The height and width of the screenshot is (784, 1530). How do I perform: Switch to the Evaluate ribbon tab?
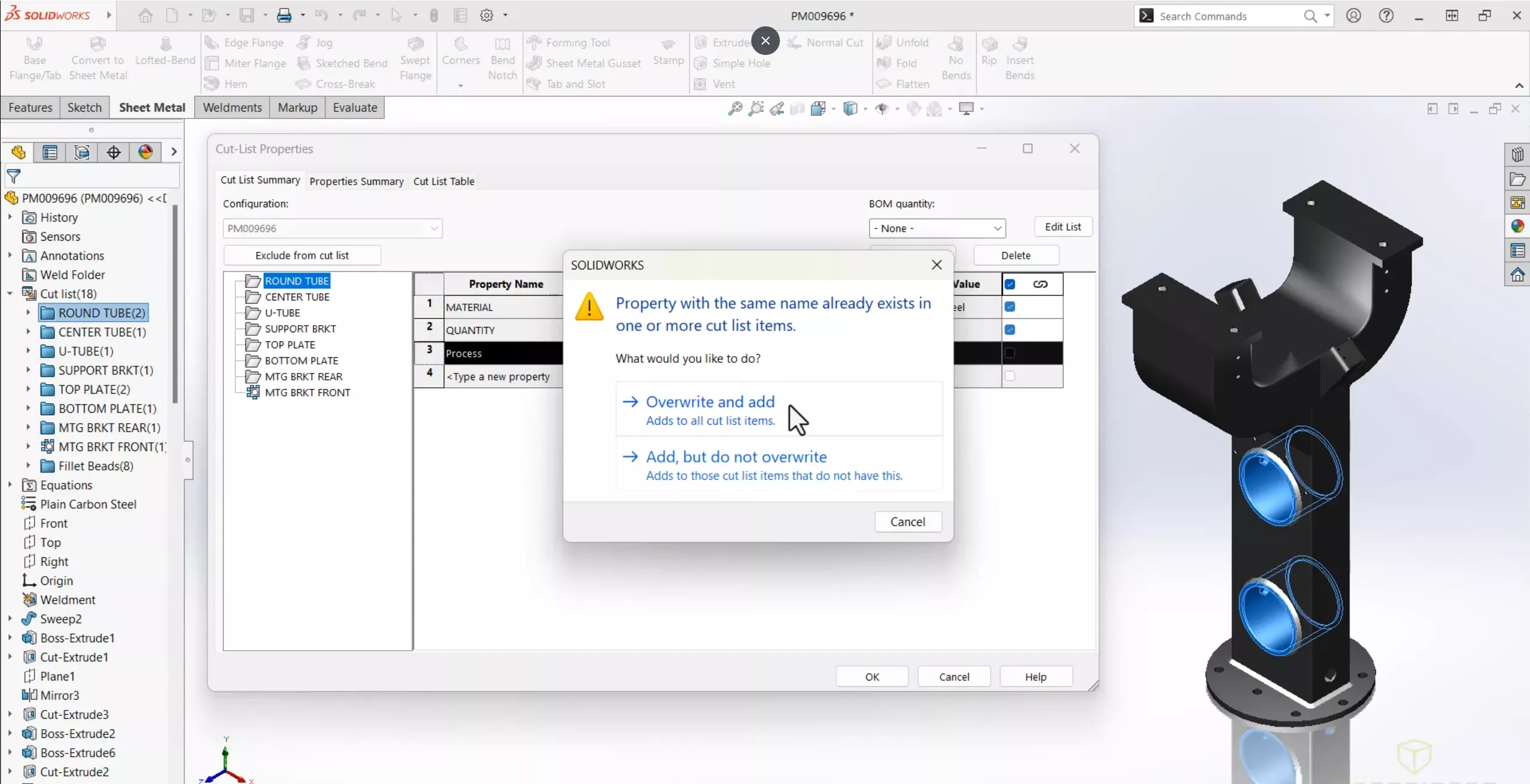355,108
